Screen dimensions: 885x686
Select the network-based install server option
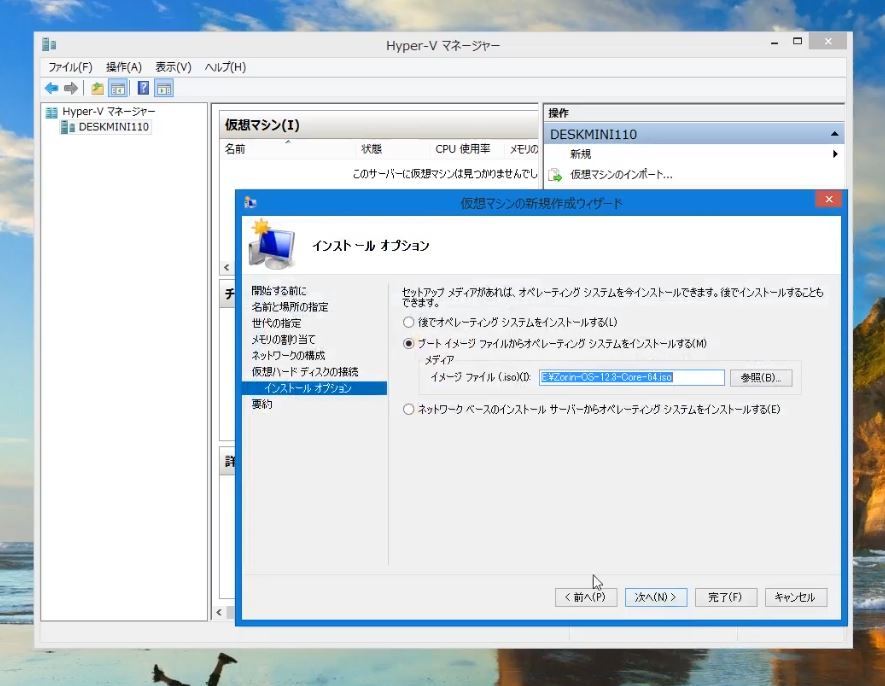click(x=407, y=409)
